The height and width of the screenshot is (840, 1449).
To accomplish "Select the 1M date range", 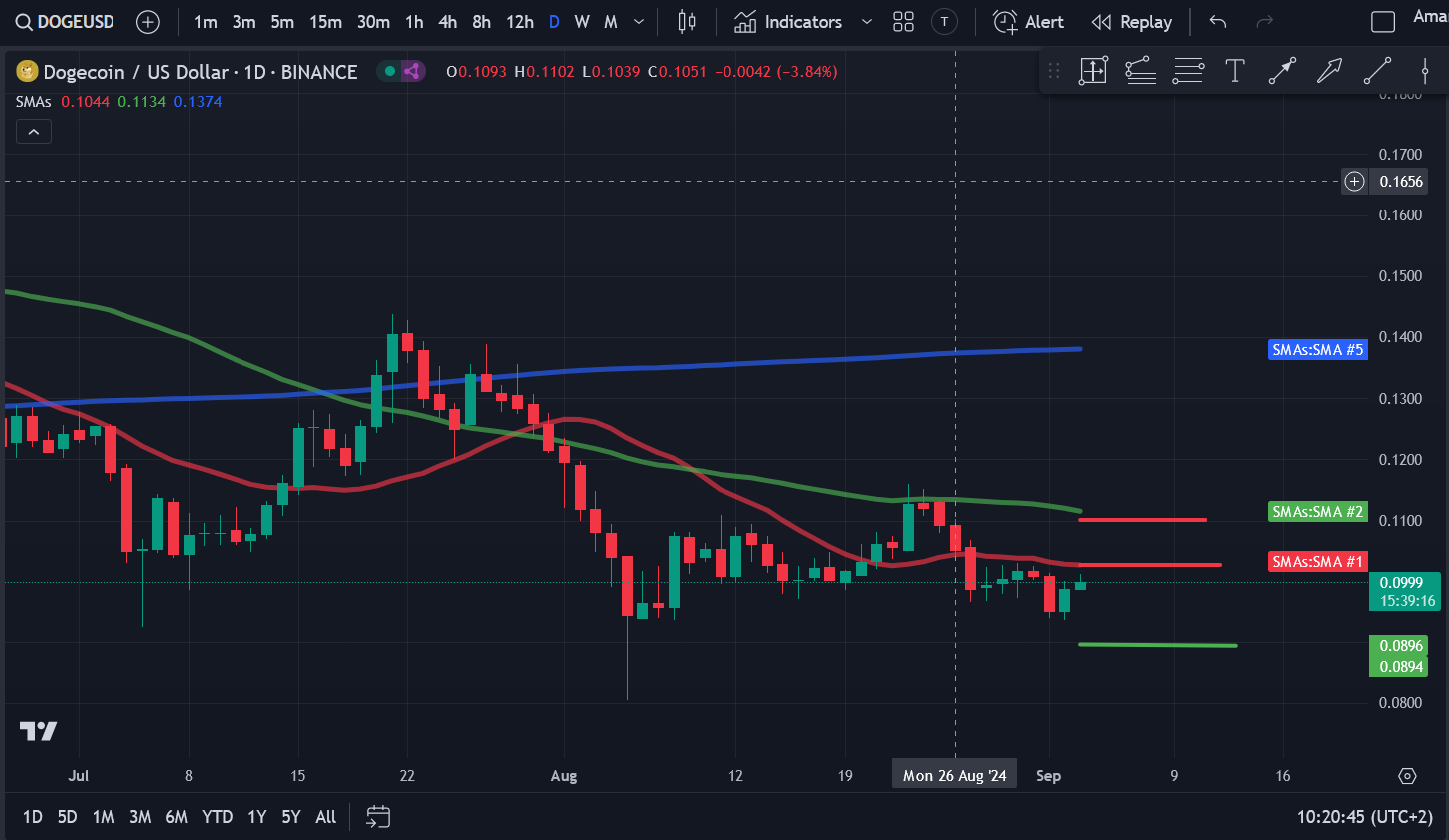I will pos(103,817).
